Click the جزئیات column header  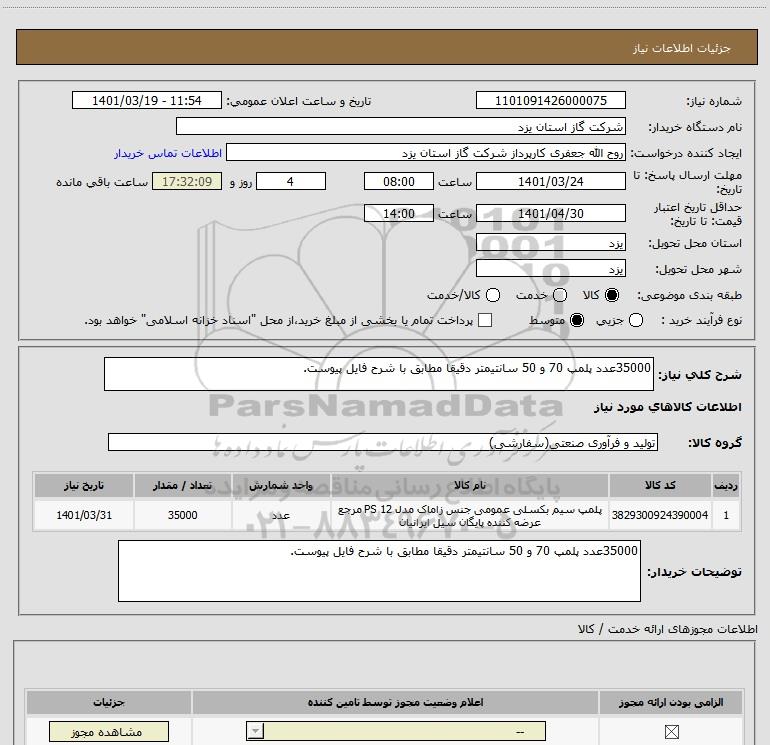(109, 703)
